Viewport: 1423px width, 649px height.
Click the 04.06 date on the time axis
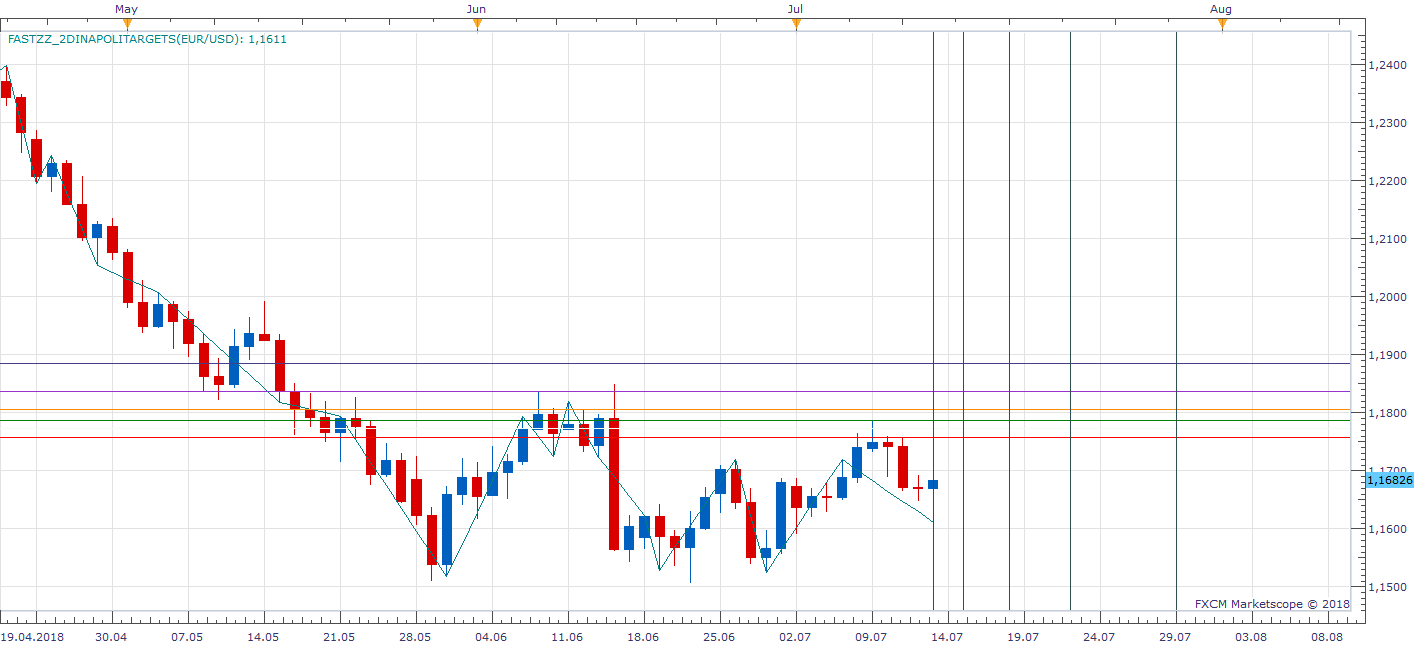(491, 636)
